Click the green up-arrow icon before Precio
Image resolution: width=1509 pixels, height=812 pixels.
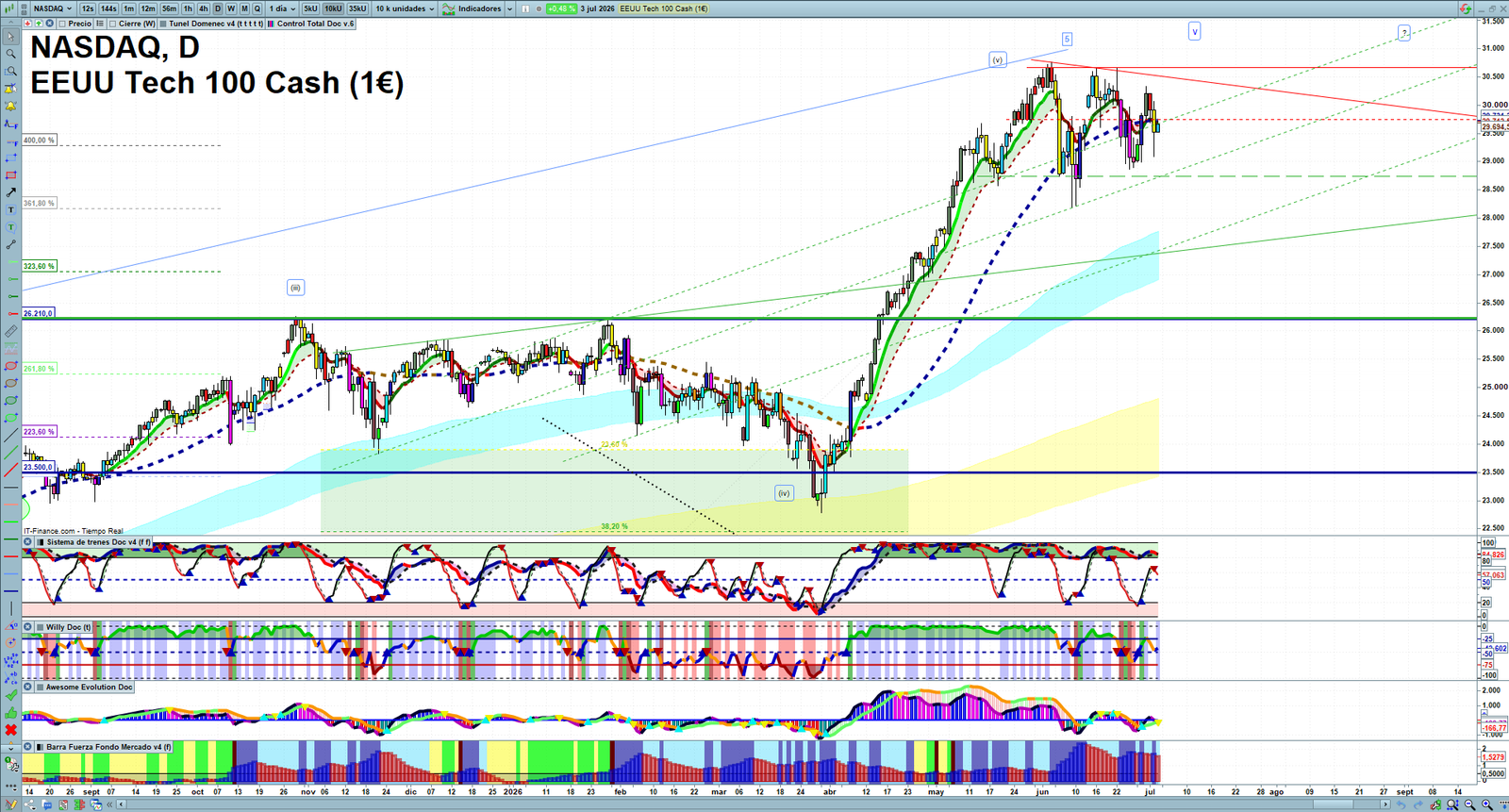(x=39, y=24)
